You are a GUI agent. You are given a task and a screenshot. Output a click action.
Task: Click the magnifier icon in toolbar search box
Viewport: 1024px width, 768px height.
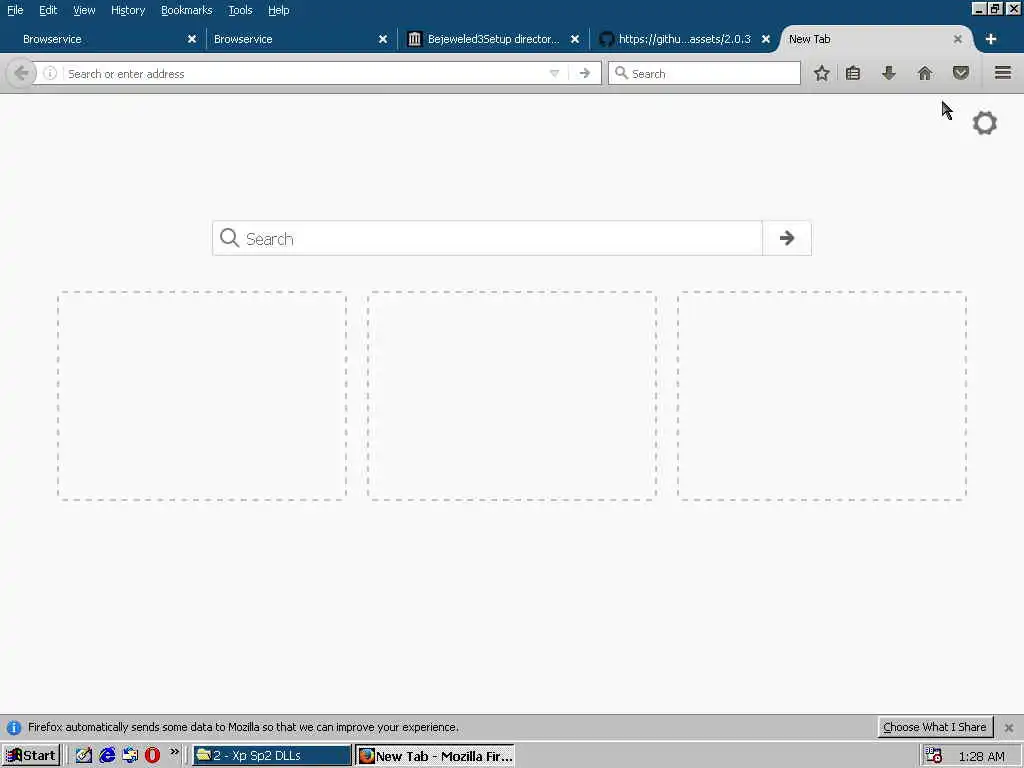[621, 73]
